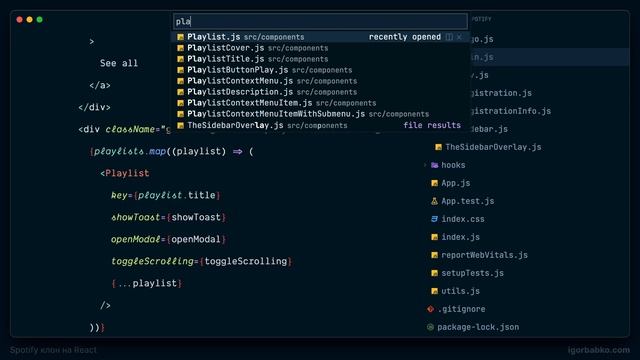Screen dimensions: 640x360
Task: Click the JS icon next to utils.js
Action: [x=434, y=291]
